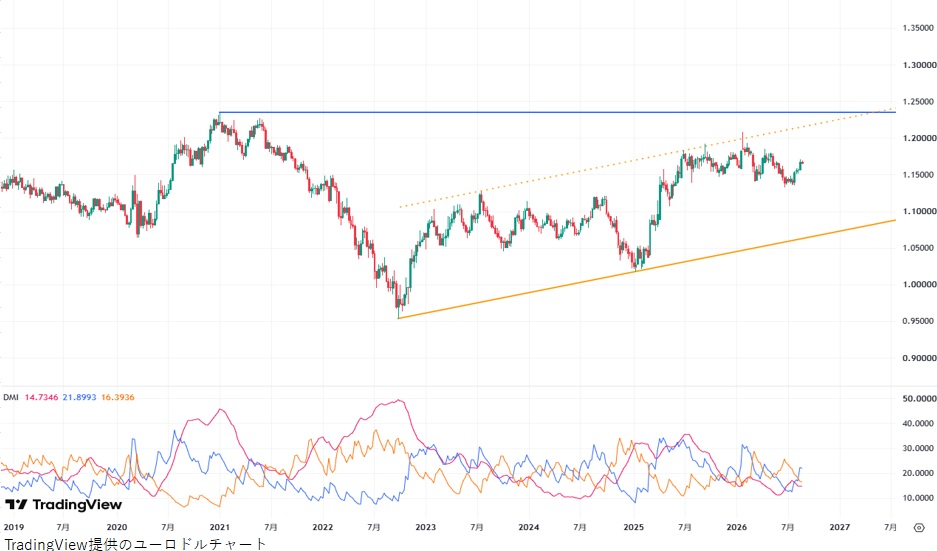This screenshot has height=551, width=937.
Task: Click the 1.20000 price label
Action: pyautogui.click(x=918, y=139)
